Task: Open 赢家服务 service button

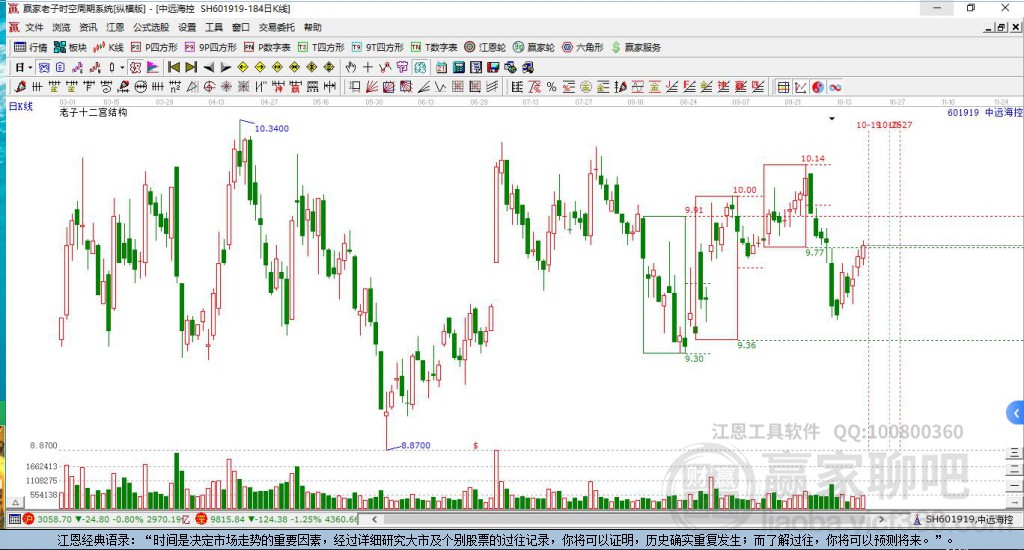Action: 637,47
